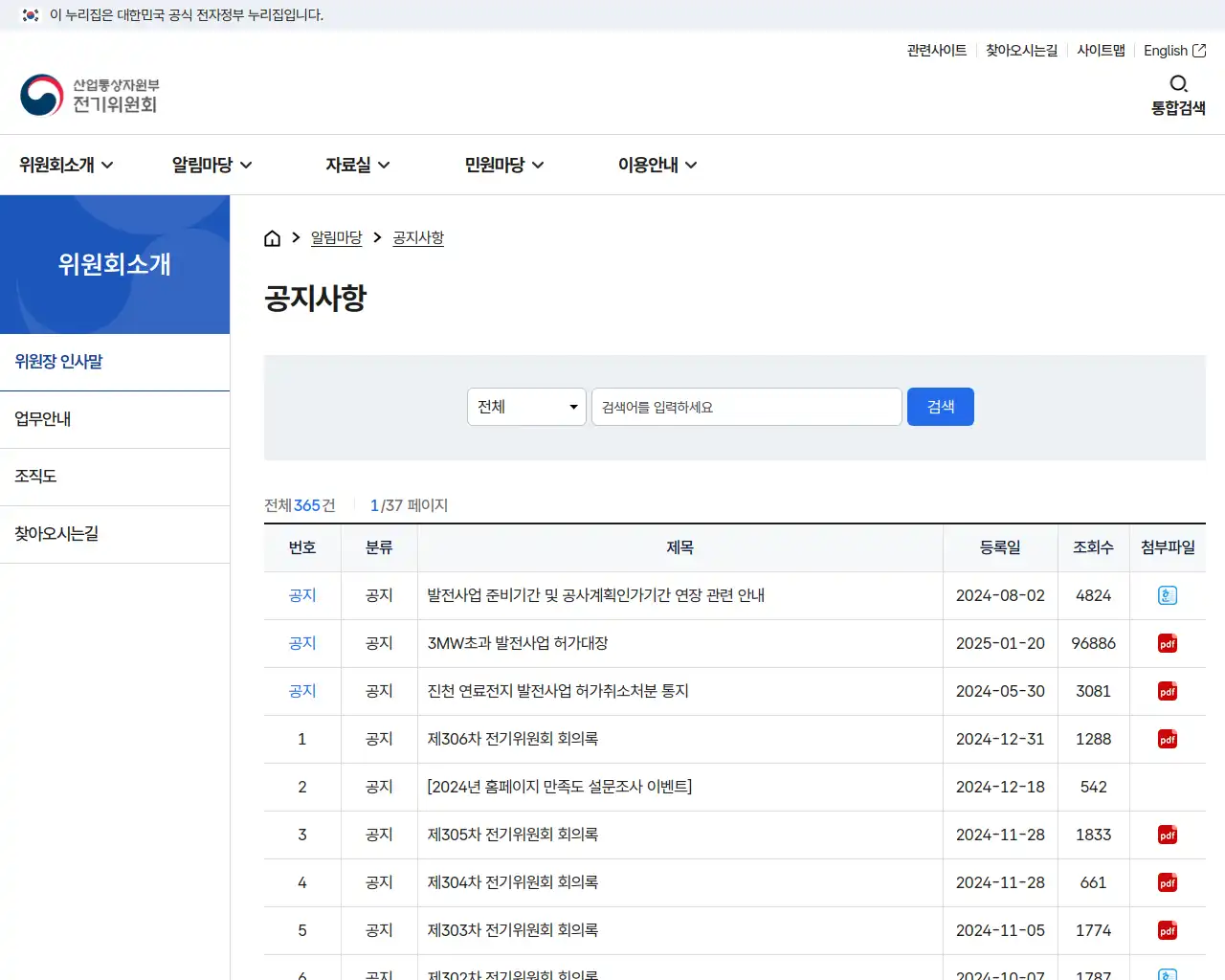Download the PDF for 진천 연료전지 notice
Image resolution: width=1225 pixels, height=980 pixels.
click(1168, 691)
